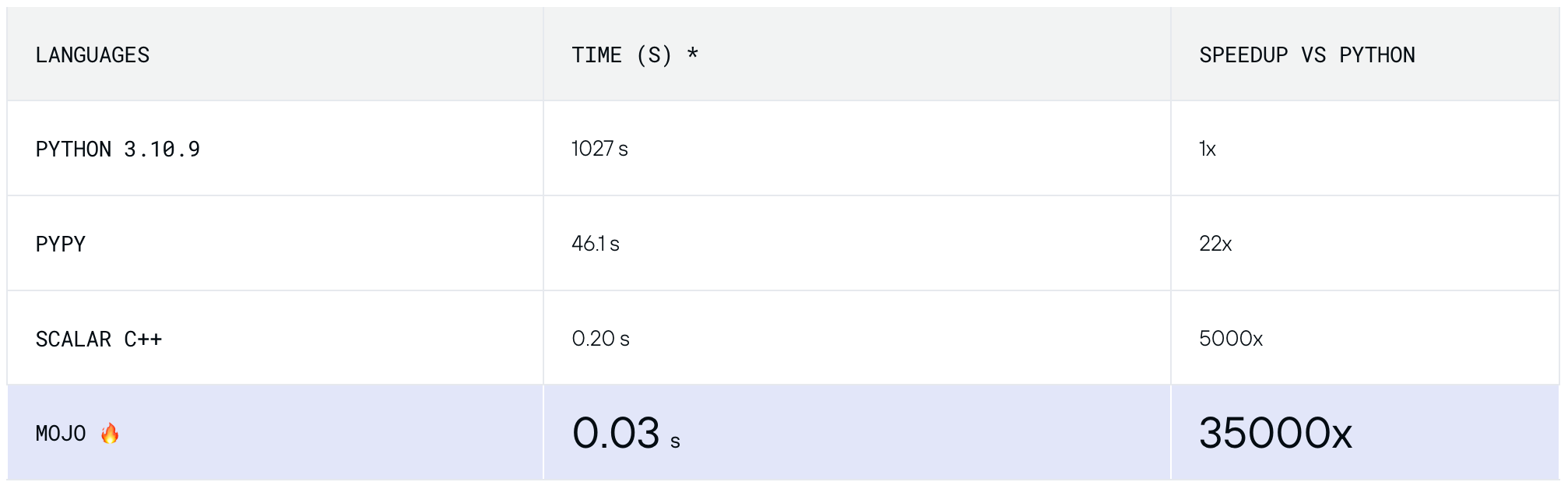This screenshot has width=1568, height=489.
Task: Select the PYPY language cell
Action: pyautogui.click(x=61, y=244)
